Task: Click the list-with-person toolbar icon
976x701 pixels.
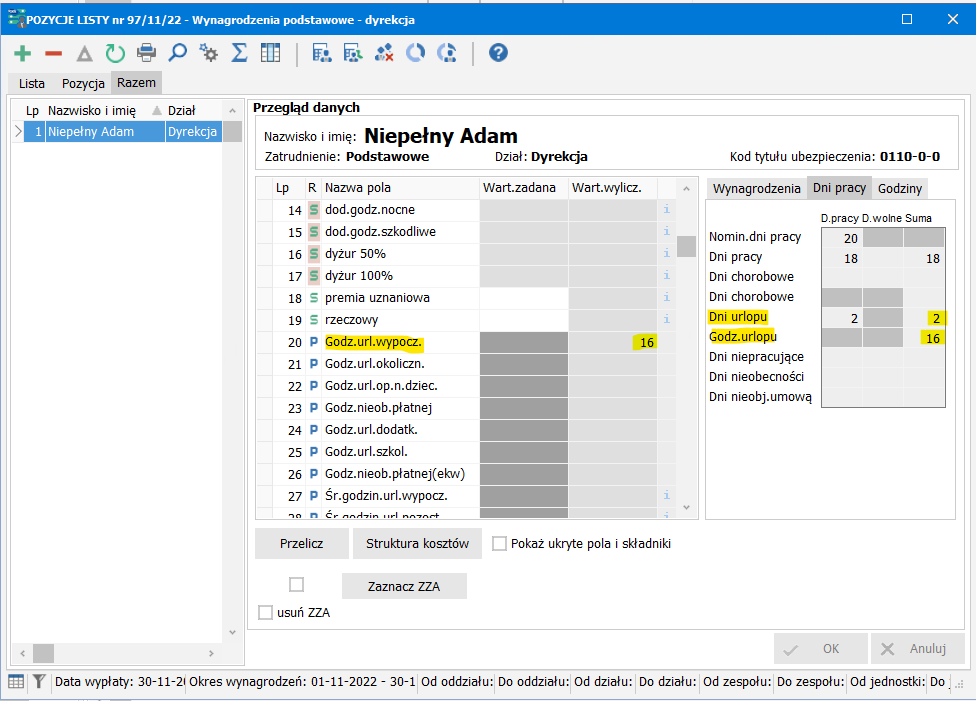Action: click(322, 53)
